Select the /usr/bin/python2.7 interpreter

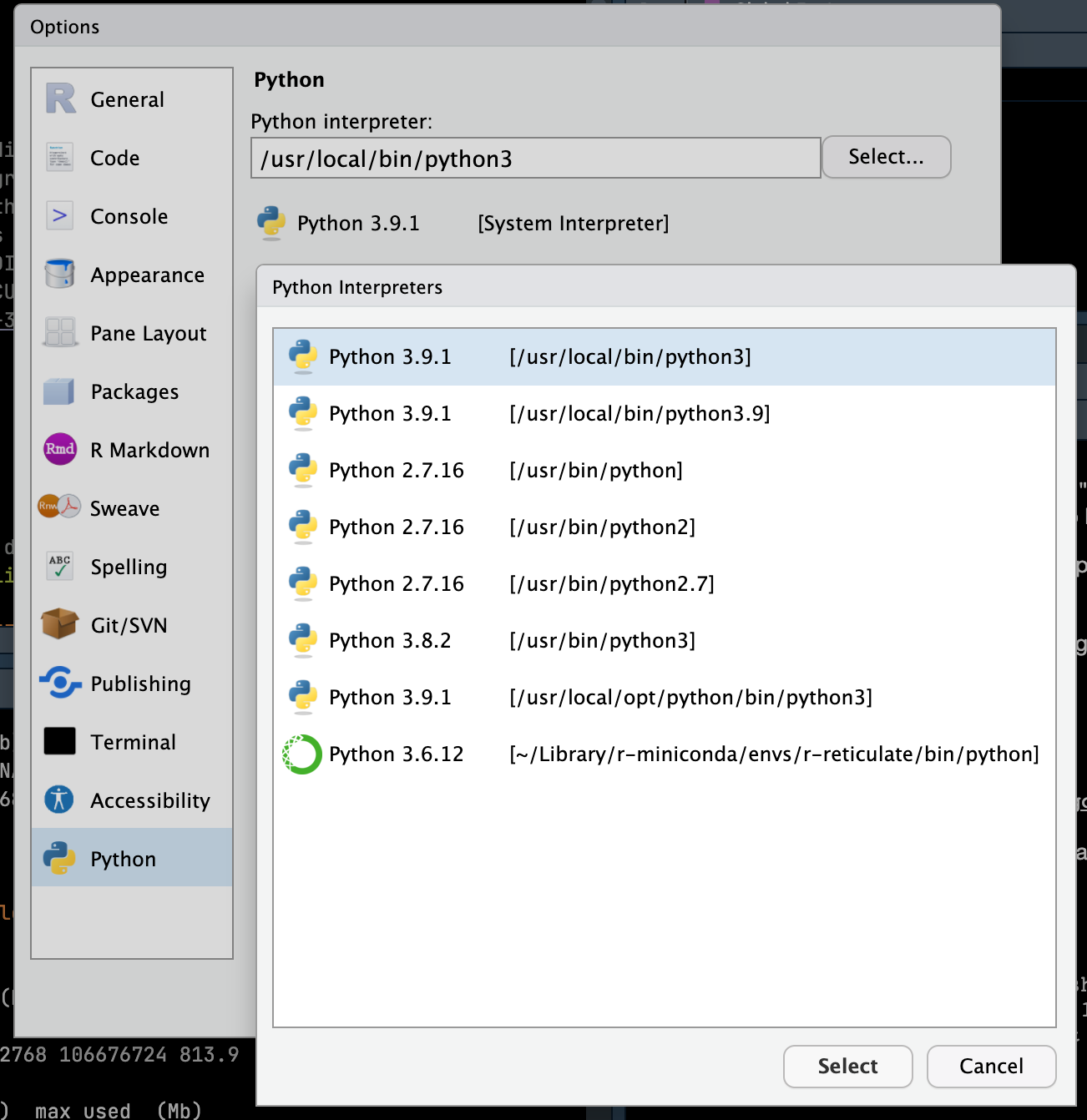(584, 583)
